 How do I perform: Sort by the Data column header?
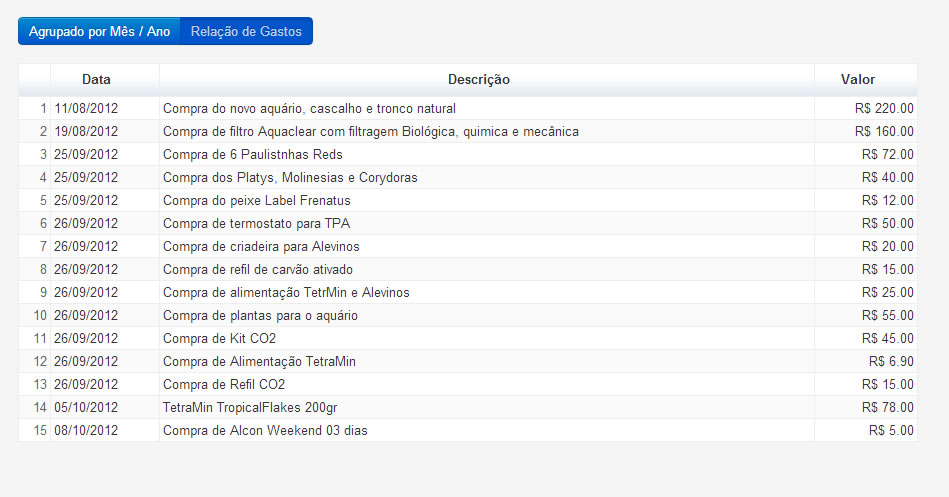pos(105,80)
